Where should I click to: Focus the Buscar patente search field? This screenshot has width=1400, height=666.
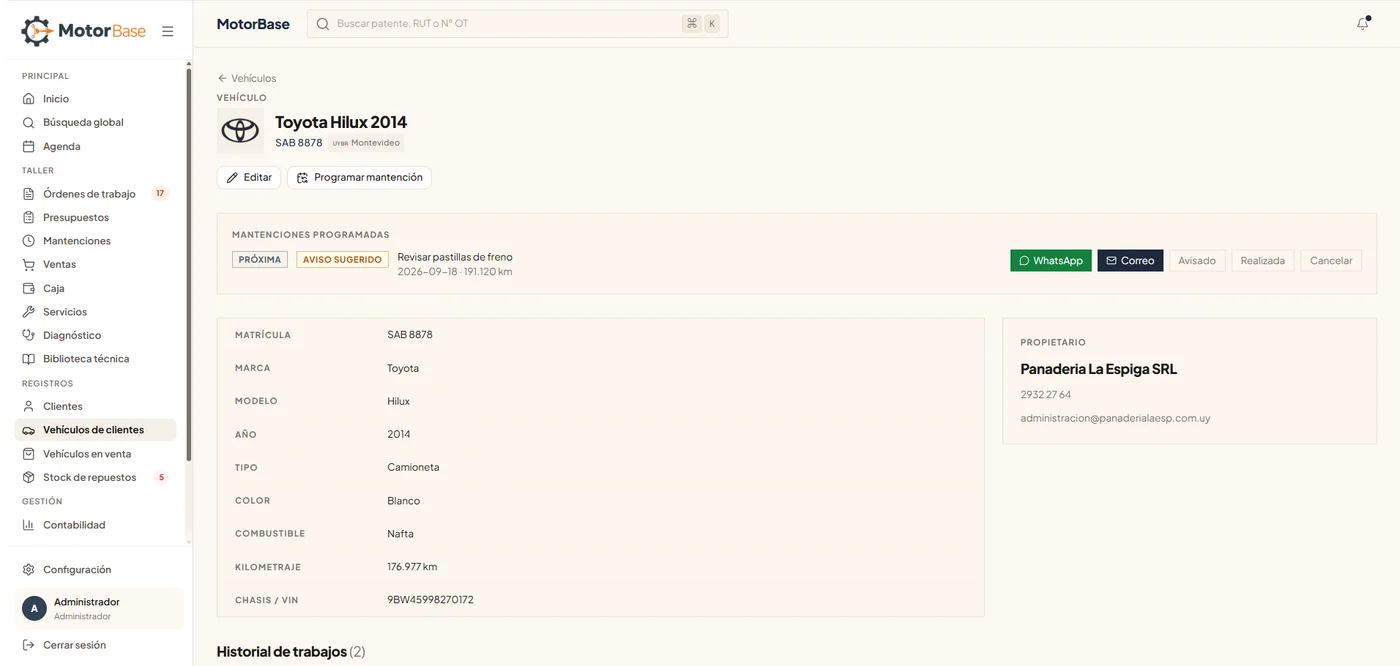pyautogui.click(x=517, y=24)
